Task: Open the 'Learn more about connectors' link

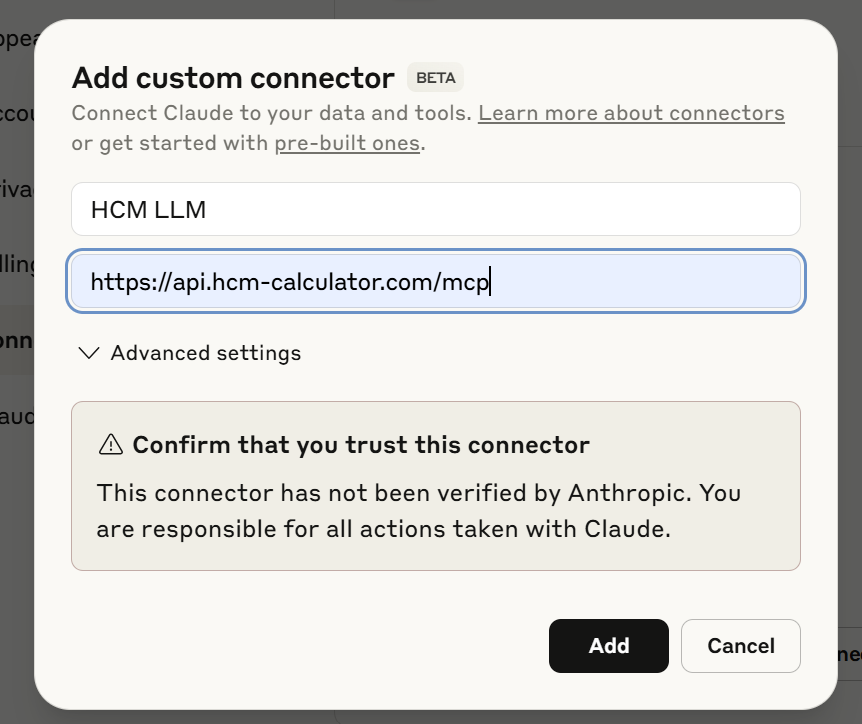Action: click(x=630, y=113)
